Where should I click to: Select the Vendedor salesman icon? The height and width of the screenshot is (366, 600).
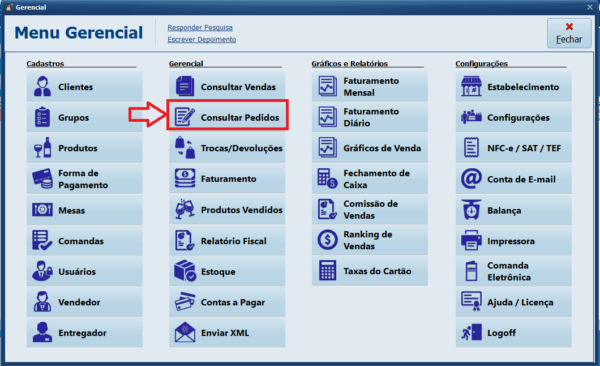pyautogui.click(x=42, y=302)
